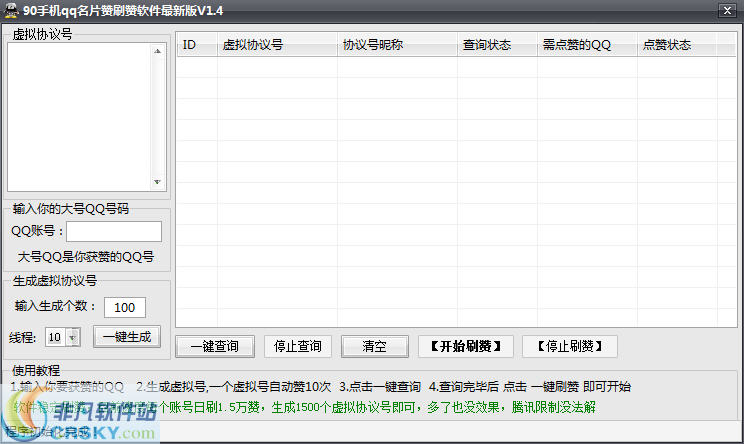Viewport: 744px width, 444px height.
Task: Click the 使用教程 group label
Action: 36,370
